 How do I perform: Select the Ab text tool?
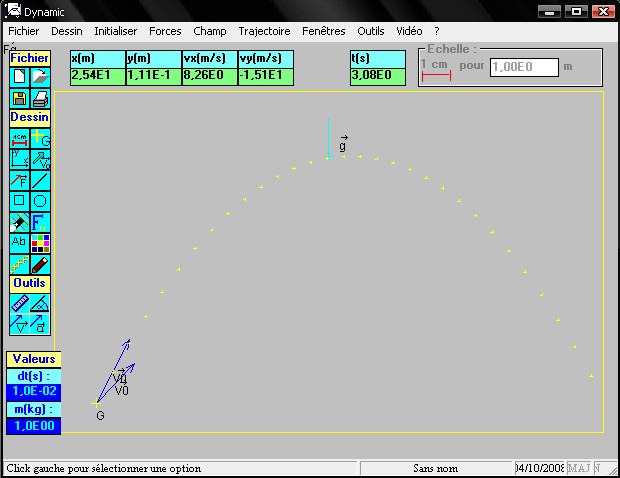pos(19,243)
